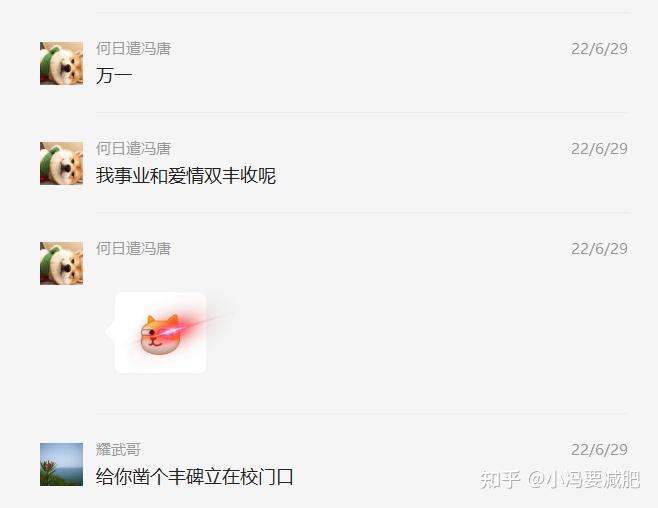658x508 pixels.
Task: Open avatar beside 我事业和爱情双丰收呢 message
Action: pos(61,163)
